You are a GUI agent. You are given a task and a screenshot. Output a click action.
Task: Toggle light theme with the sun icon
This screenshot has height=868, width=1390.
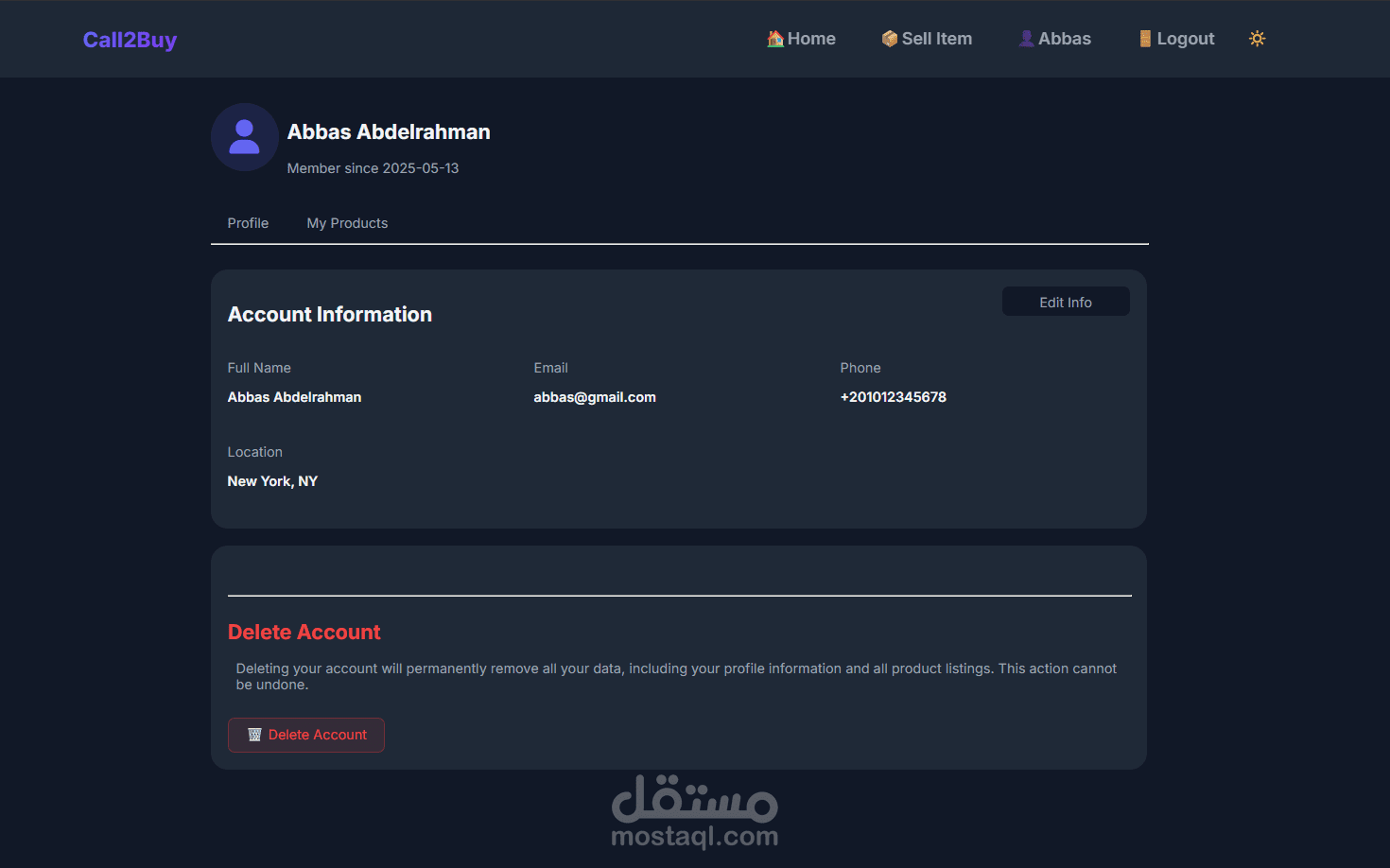pyautogui.click(x=1257, y=39)
